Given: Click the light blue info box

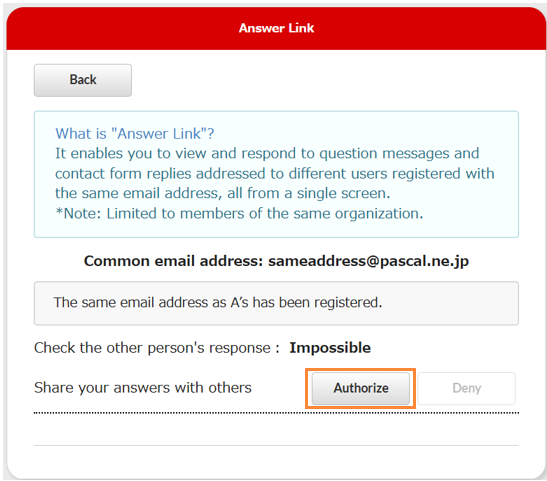Looking at the screenshot, I should (x=276, y=174).
